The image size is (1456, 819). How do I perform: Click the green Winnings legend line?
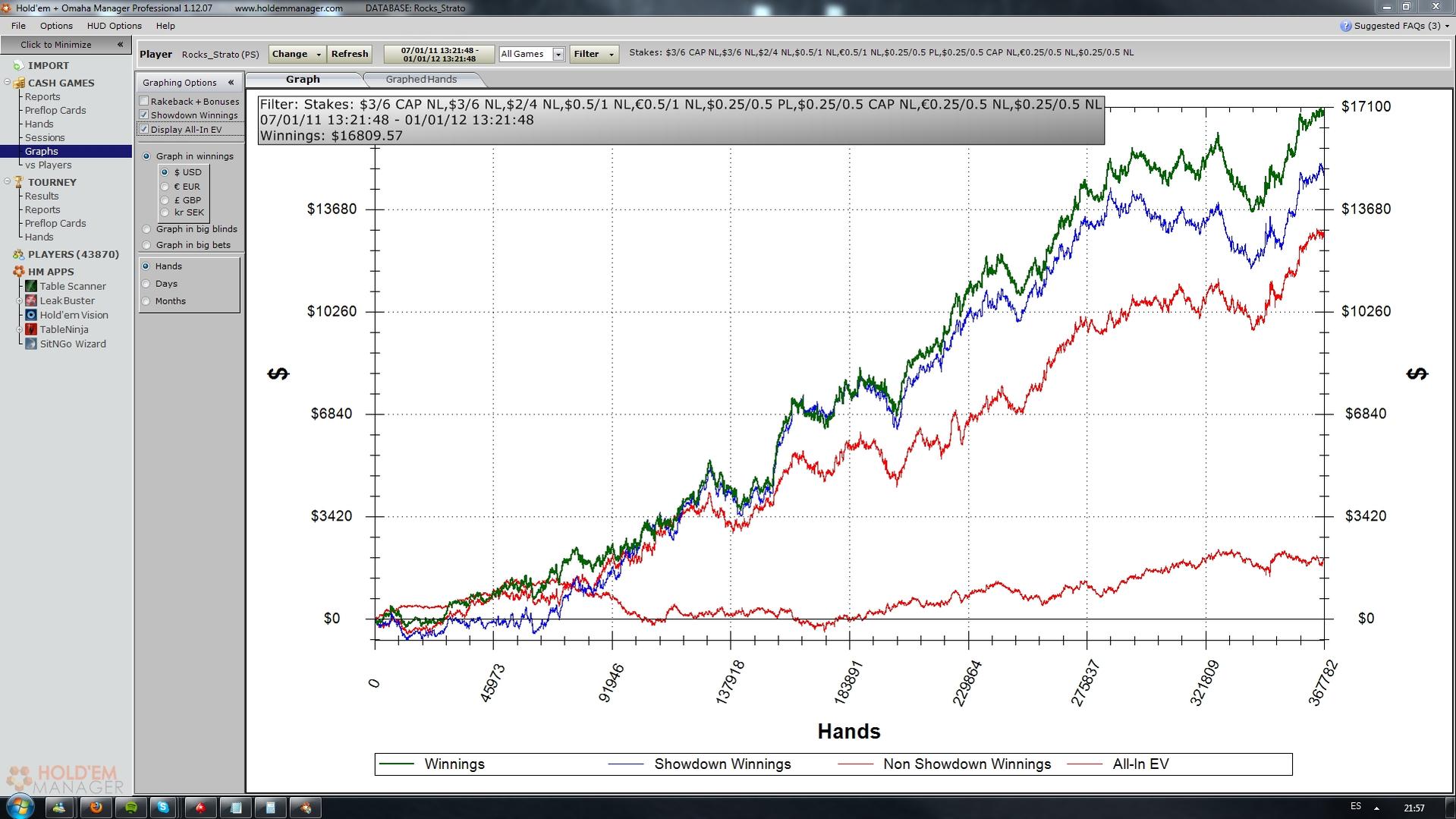click(396, 764)
